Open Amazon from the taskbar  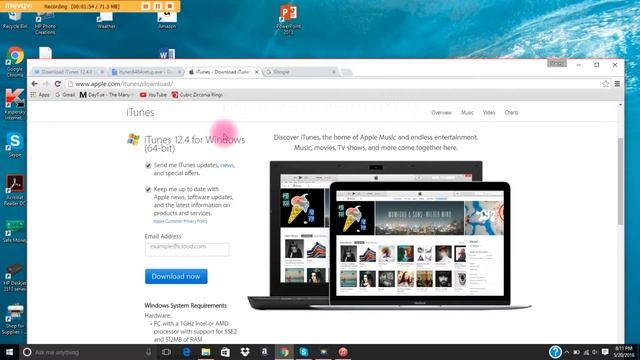[x=264, y=352]
